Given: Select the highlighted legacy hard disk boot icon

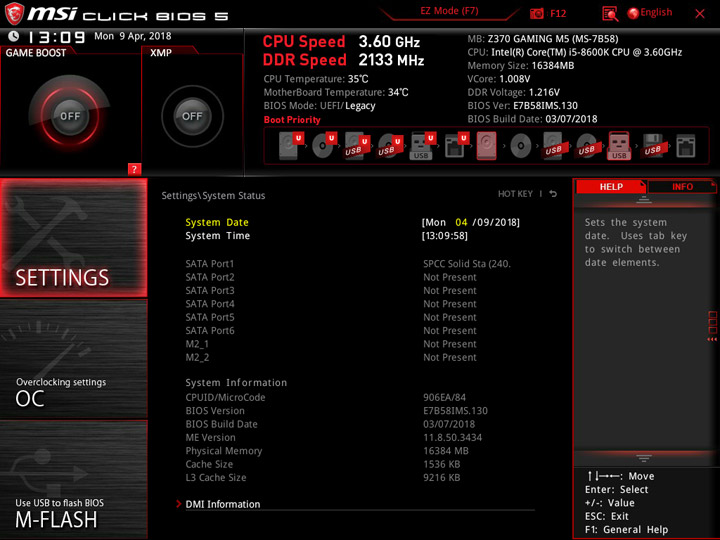Looking at the screenshot, I should [487, 146].
